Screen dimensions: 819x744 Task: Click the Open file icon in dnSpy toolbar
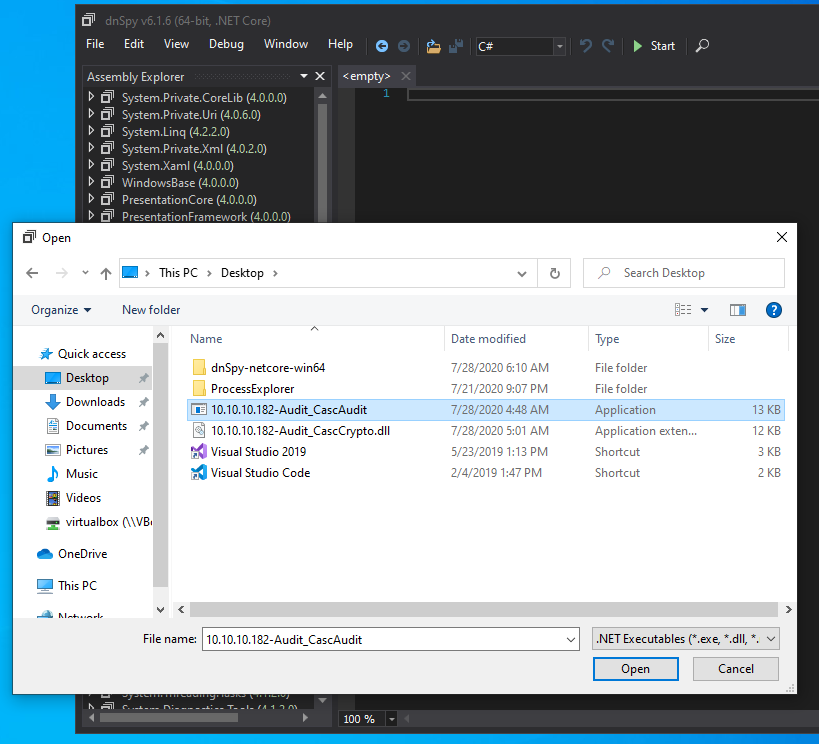pyautogui.click(x=433, y=46)
